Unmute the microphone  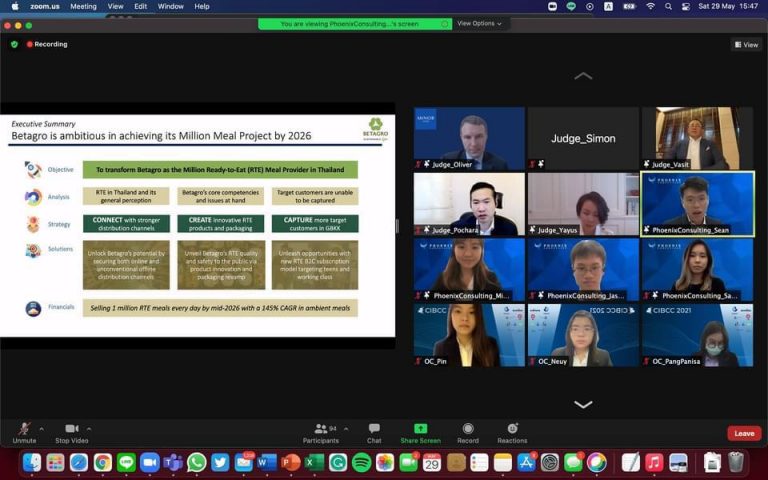click(x=24, y=433)
